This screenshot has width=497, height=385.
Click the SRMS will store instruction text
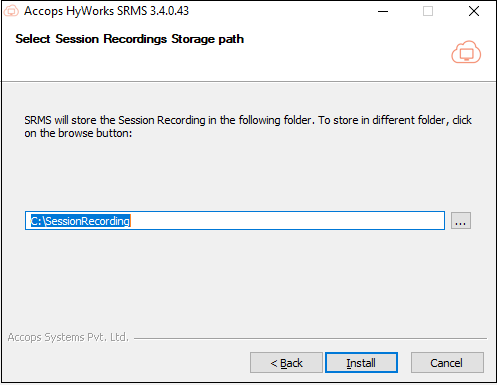coord(248,120)
